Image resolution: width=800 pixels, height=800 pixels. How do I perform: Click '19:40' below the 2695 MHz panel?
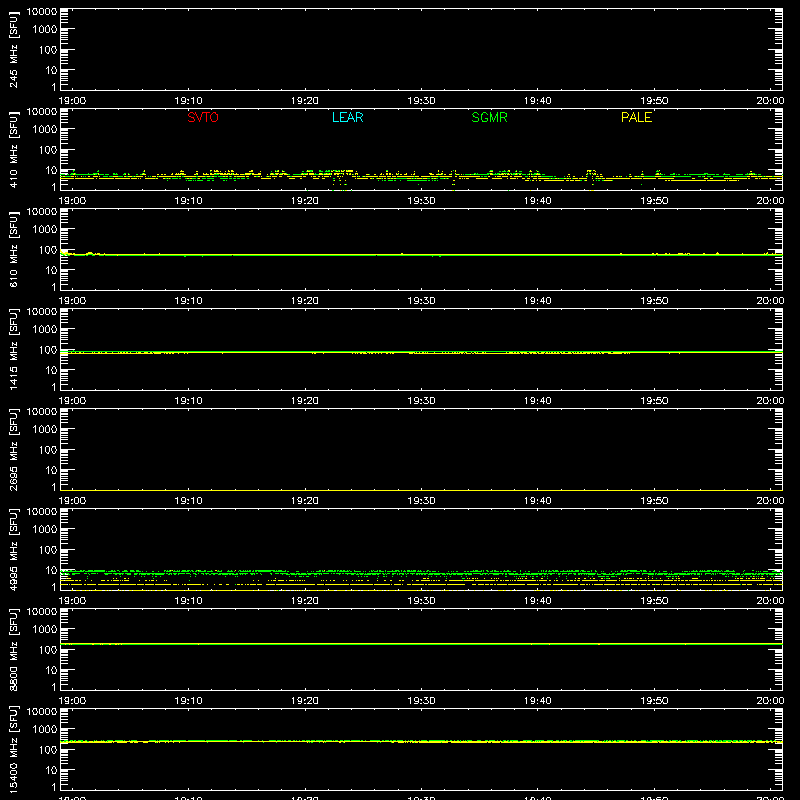pyautogui.click(x=538, y=501)
